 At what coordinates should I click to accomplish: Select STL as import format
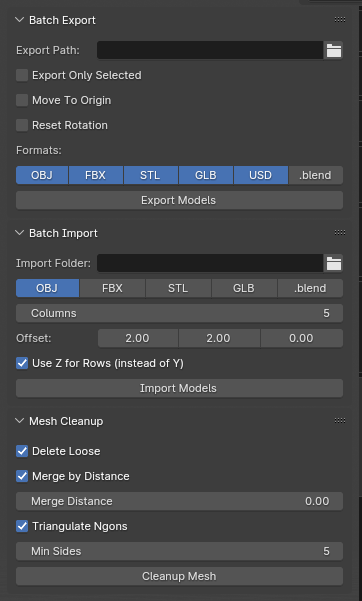point(178,288)
